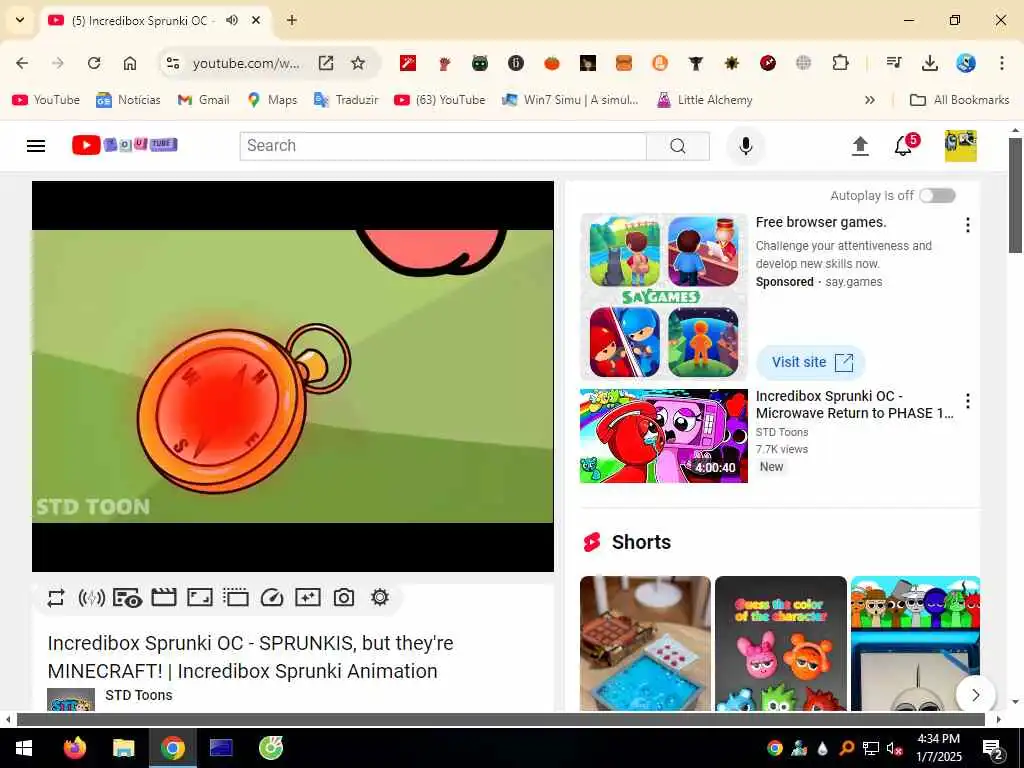The height and width of the screenshot is (768, 1024).
Task: Start voice search with microphone
Action: [x=746, y=146]
